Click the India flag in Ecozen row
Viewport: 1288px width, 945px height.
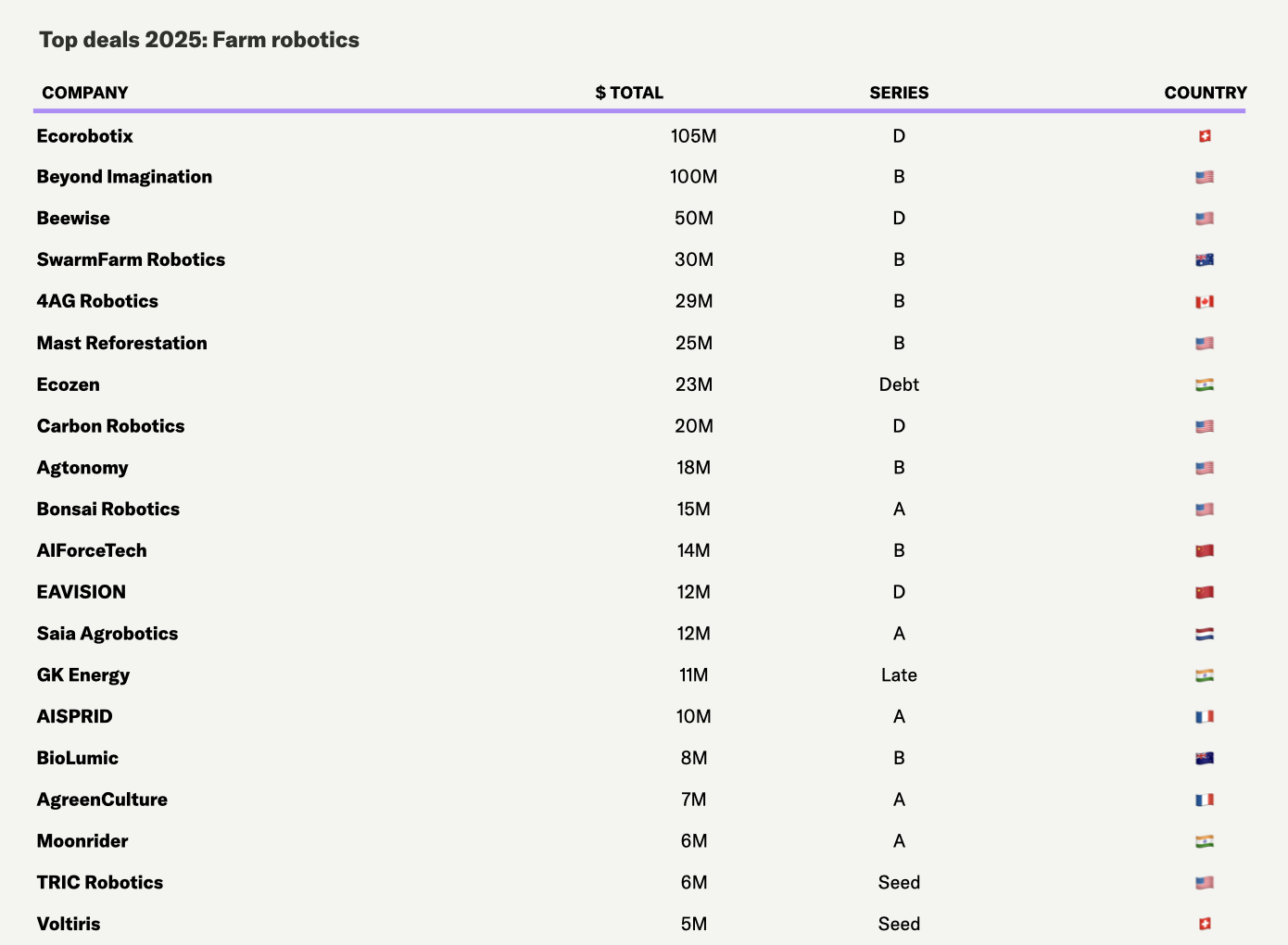pos(1205,384)
